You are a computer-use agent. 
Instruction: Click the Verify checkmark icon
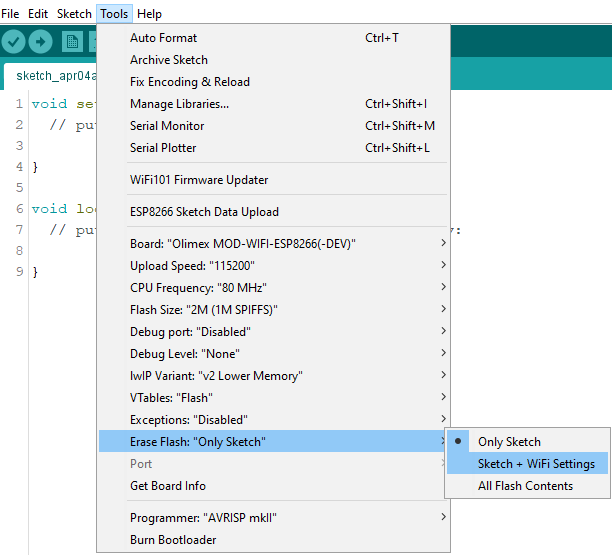coord(14,41)
